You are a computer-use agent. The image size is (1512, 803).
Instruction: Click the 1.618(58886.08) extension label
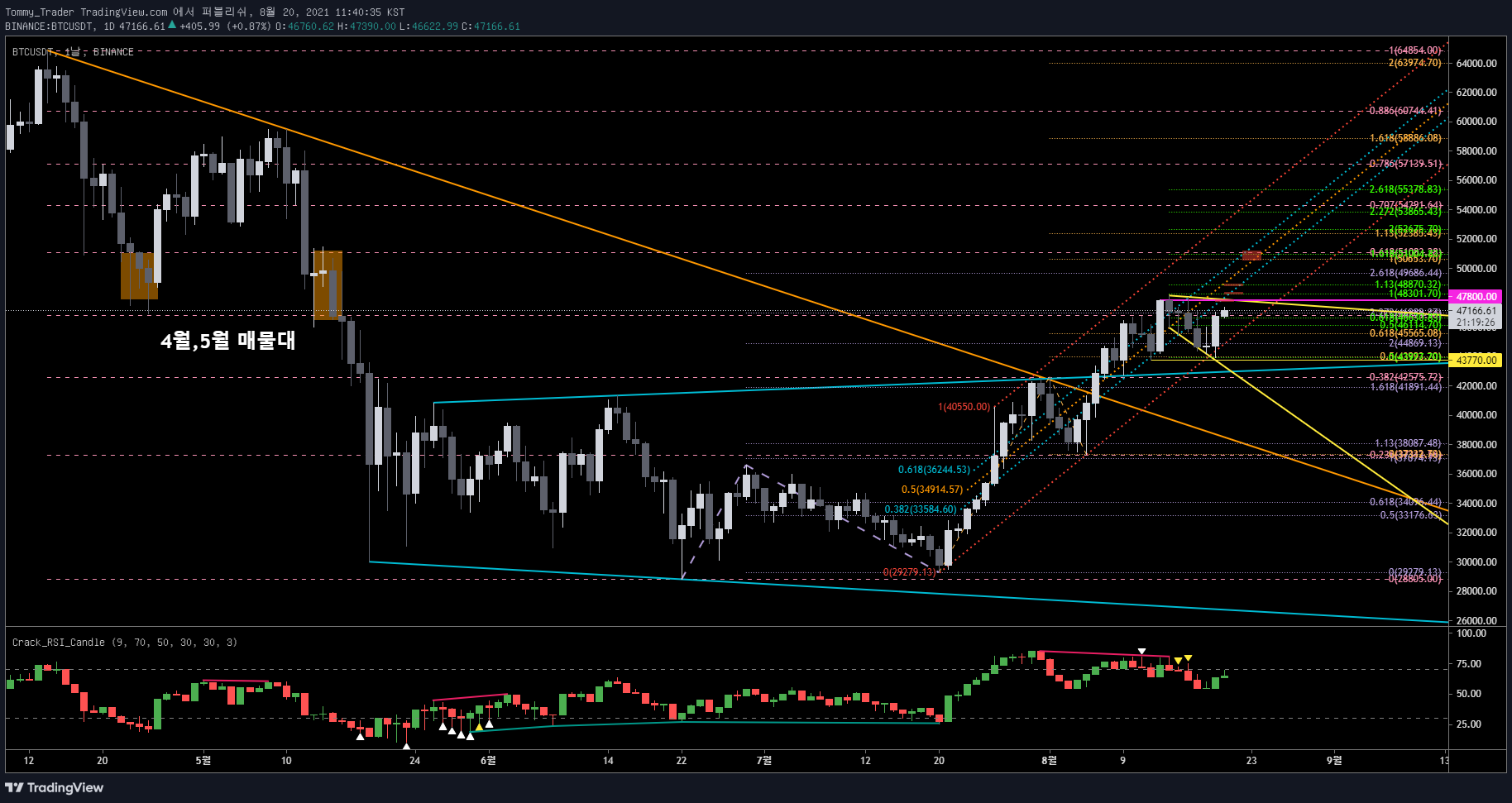[x=1405, y=138]
